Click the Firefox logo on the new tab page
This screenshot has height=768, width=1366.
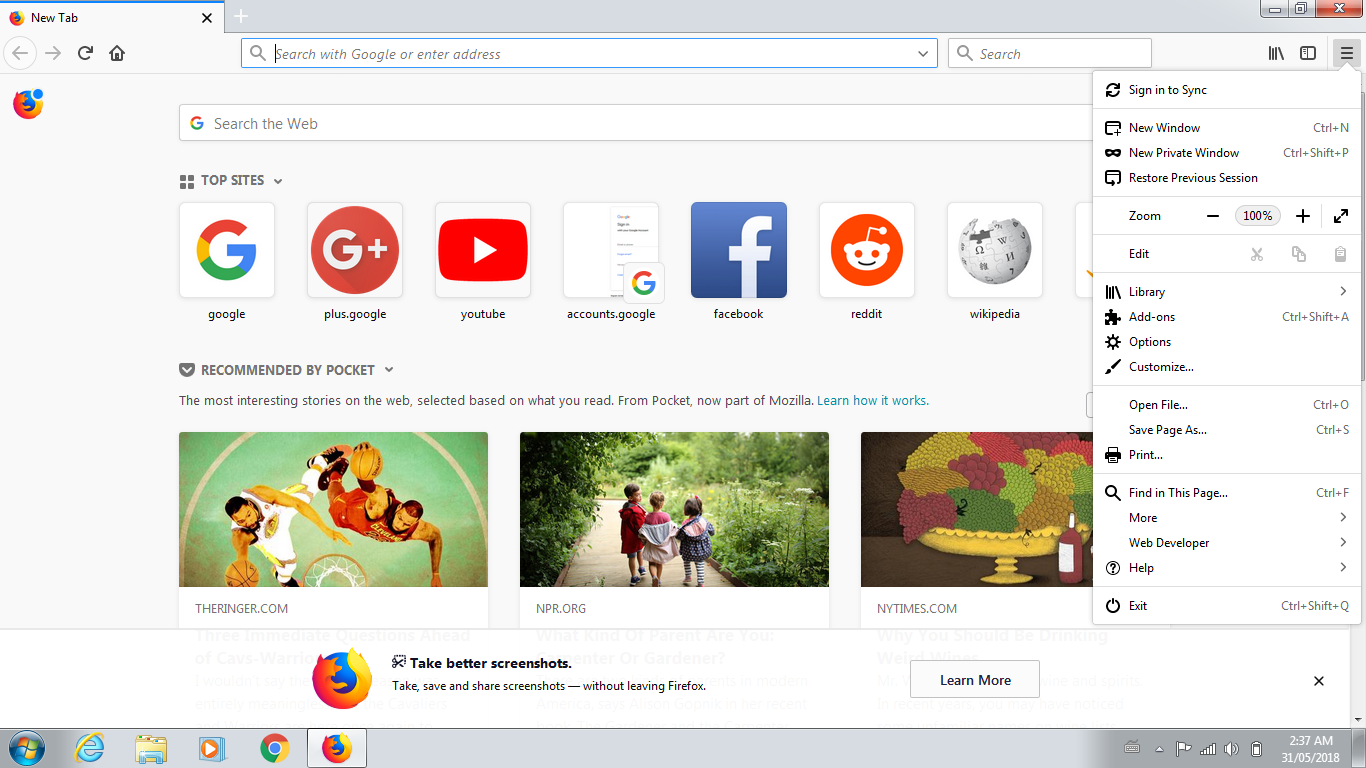[x=28, y=104]
